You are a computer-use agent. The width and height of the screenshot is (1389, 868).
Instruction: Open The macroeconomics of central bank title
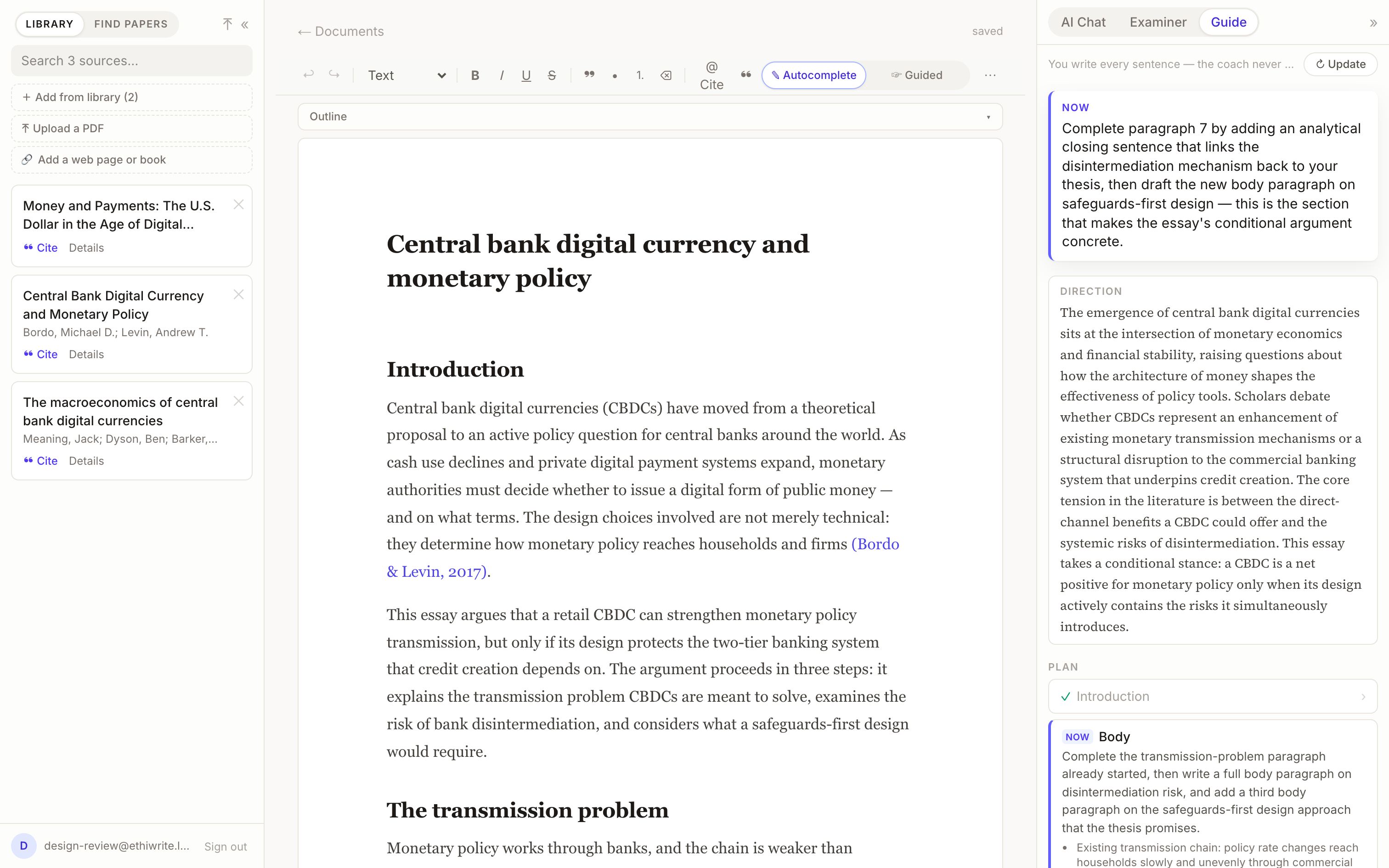tap(120, 411)
